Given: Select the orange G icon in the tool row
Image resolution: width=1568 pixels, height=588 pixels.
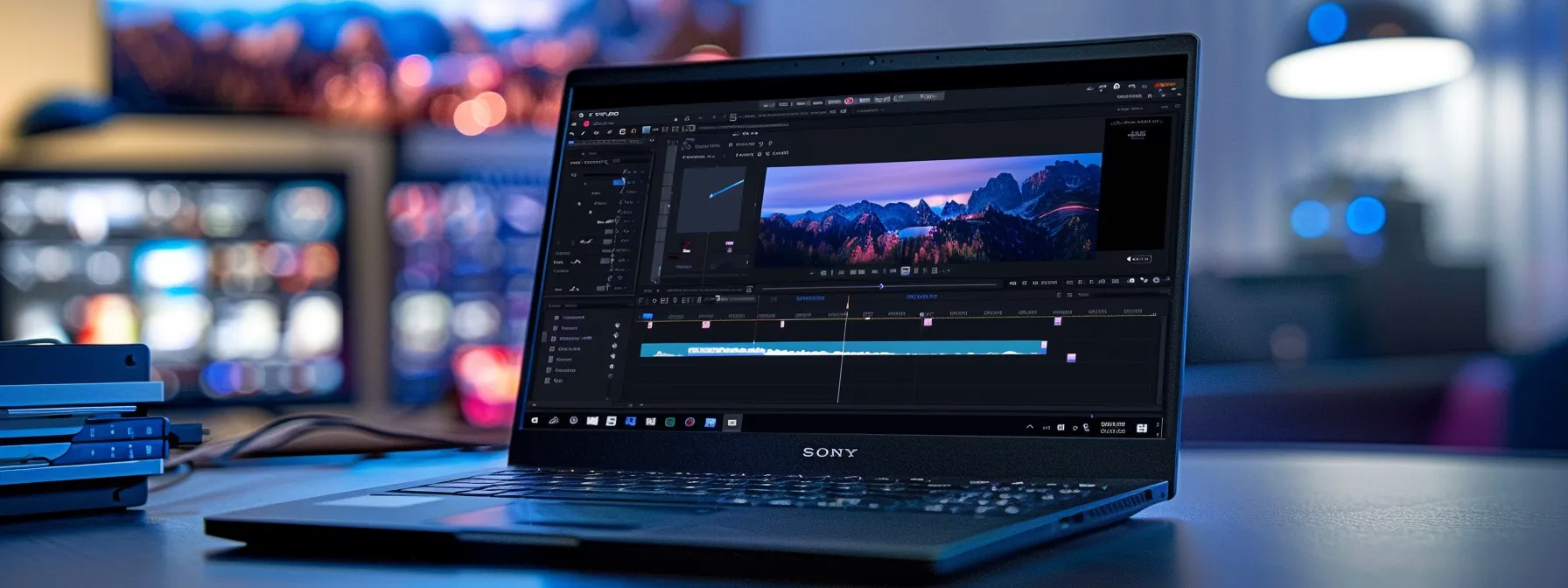Looking at the screenshot, I should (x=633, y=130).
